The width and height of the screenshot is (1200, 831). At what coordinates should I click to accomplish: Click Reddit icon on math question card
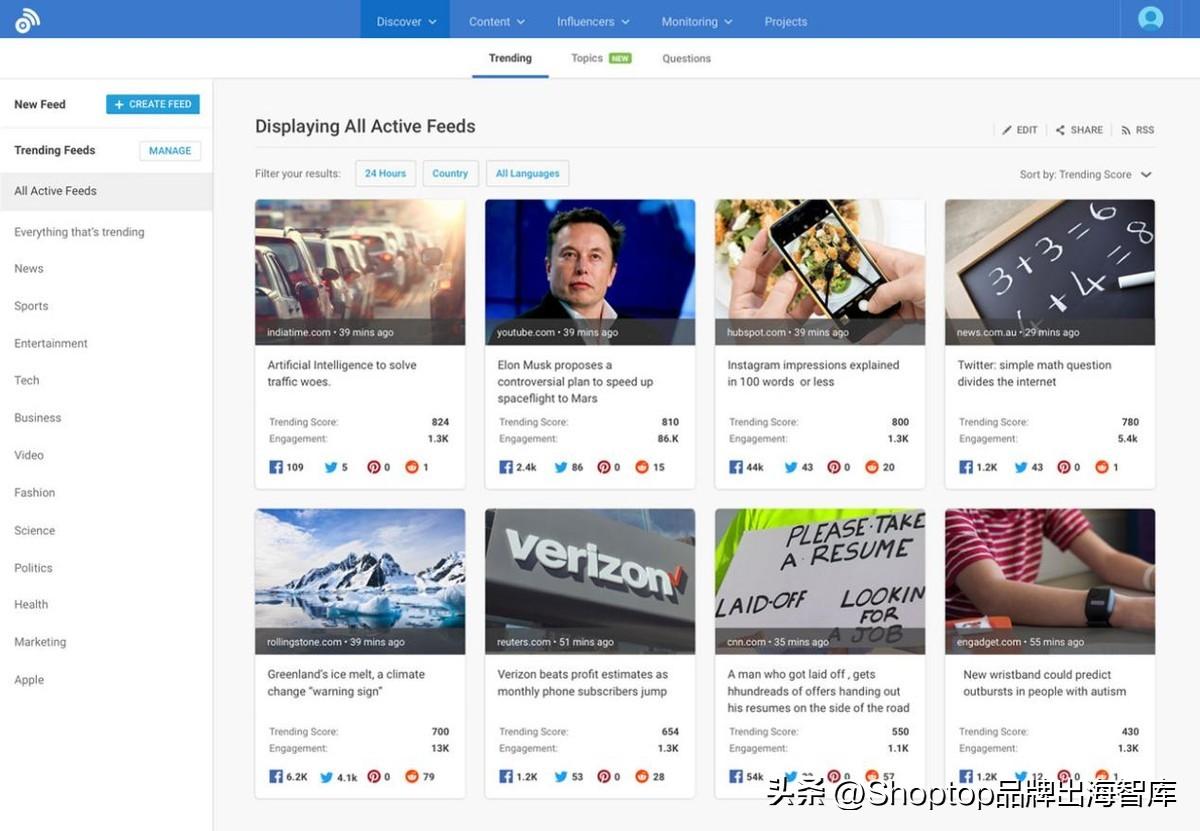click(x=1102, y=467)
